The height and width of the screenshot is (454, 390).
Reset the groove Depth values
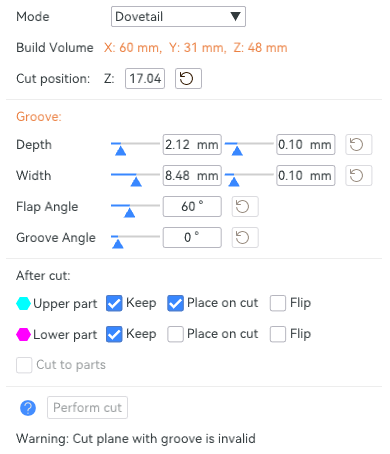click(x=358, y=145)
